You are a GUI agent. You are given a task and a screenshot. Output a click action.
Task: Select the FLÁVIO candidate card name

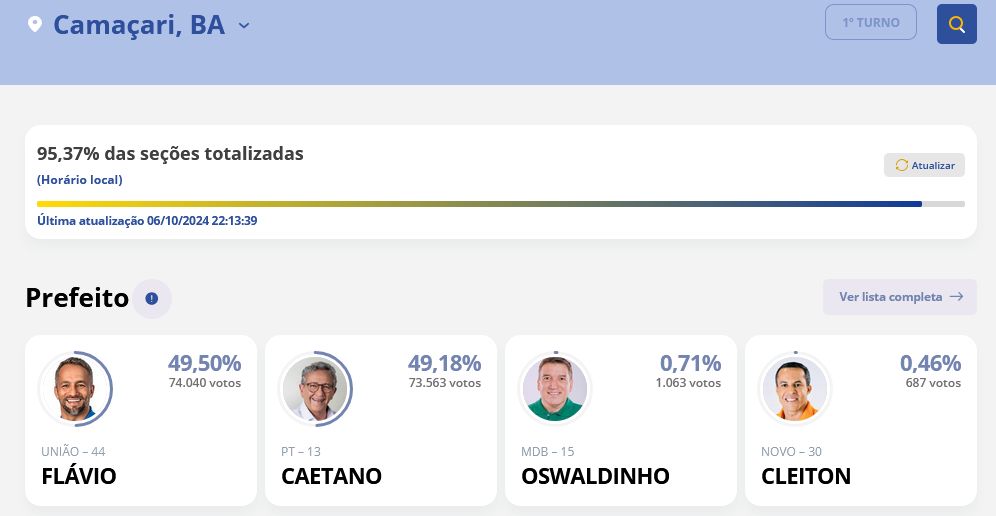(79, 476)
